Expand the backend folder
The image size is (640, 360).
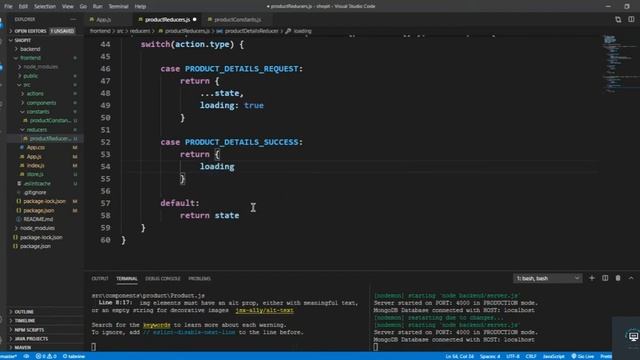30,49
